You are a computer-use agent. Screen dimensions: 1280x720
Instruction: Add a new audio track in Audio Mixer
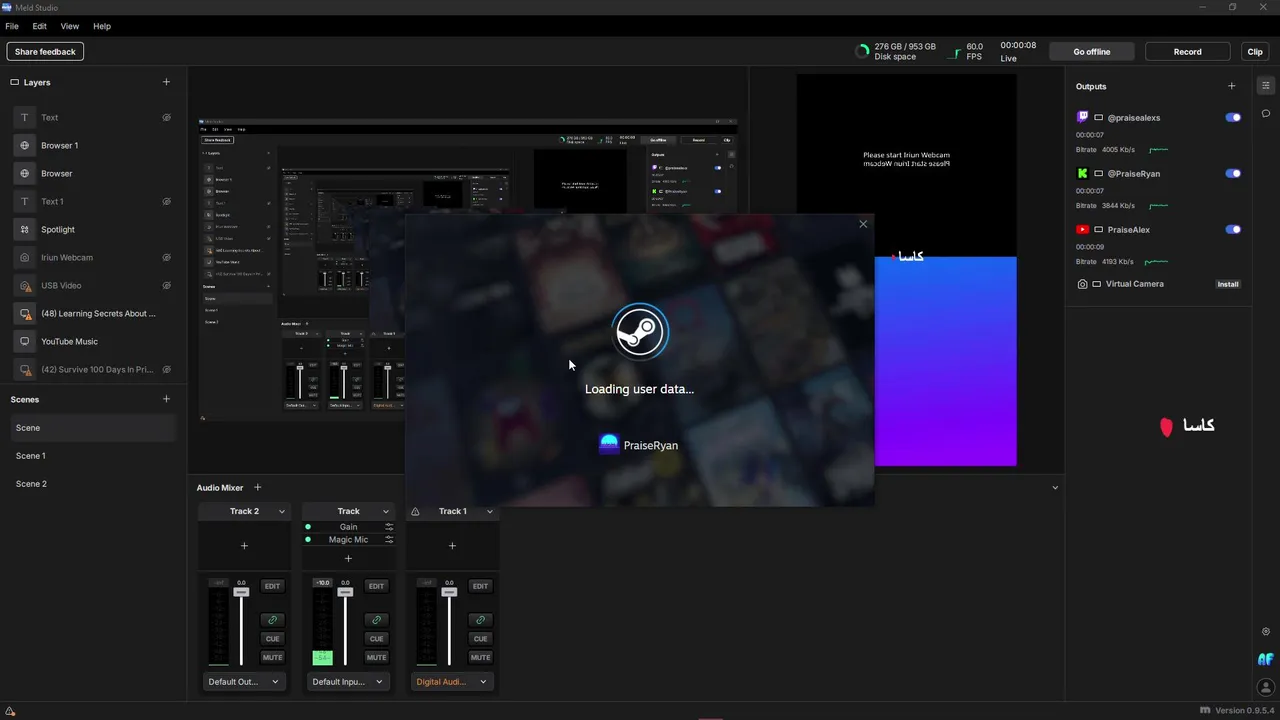(257, 487)
